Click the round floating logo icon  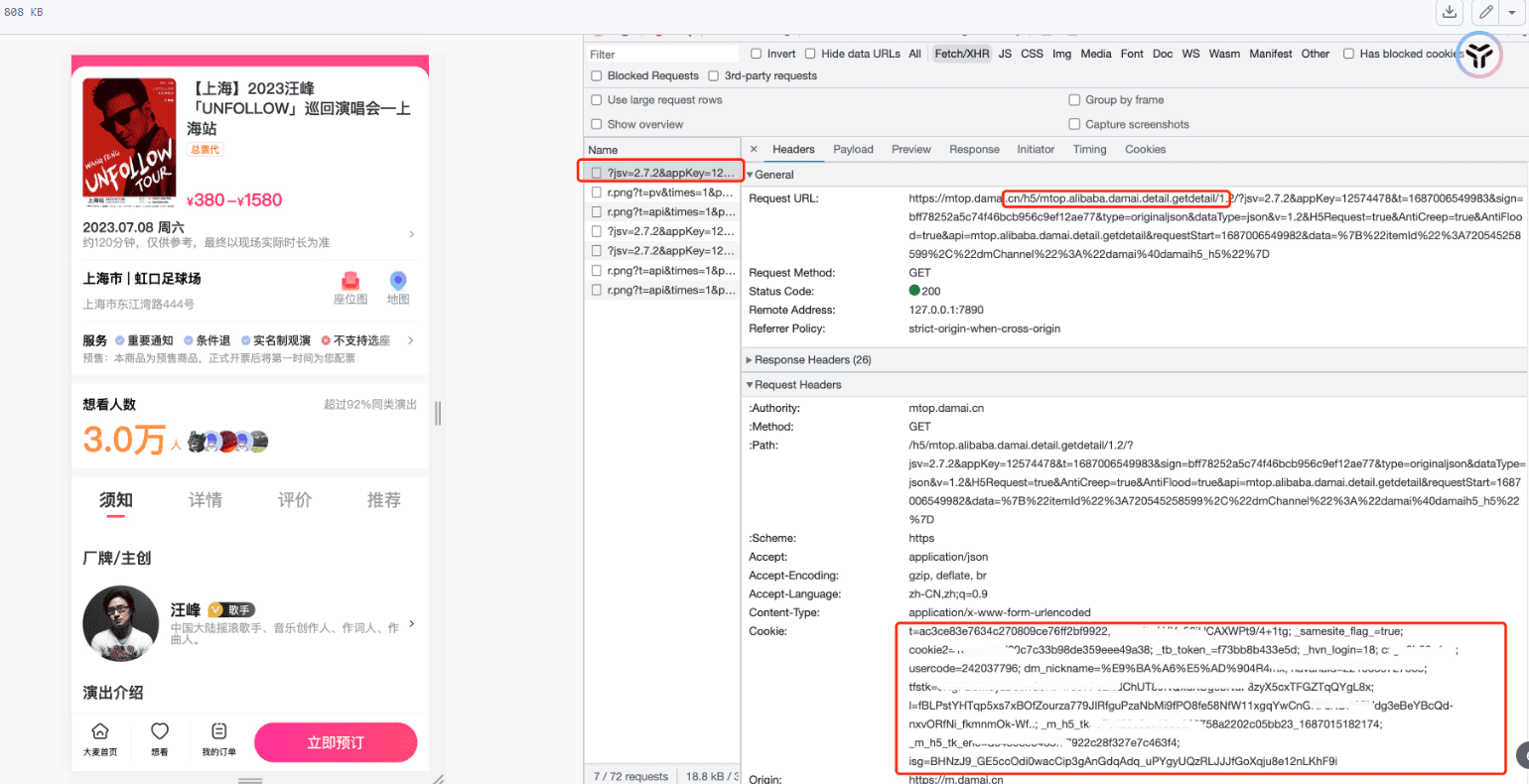pyautogui.click(x=1479, y=55)
